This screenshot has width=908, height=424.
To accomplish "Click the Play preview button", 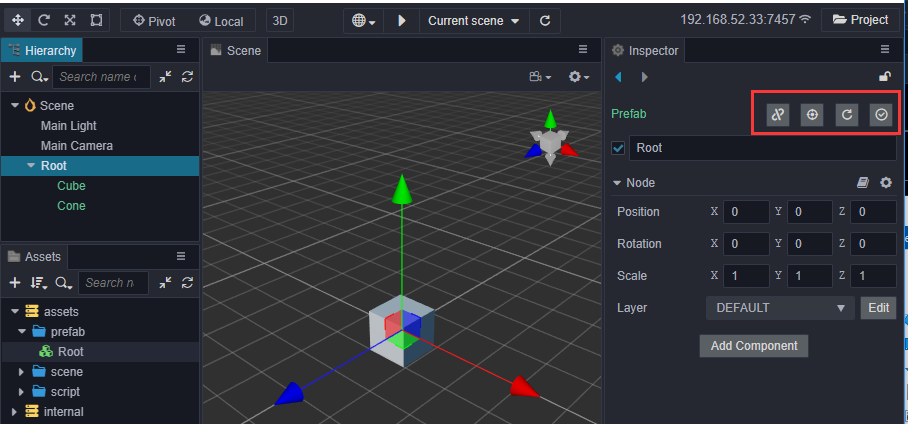I will click(401, 20).
